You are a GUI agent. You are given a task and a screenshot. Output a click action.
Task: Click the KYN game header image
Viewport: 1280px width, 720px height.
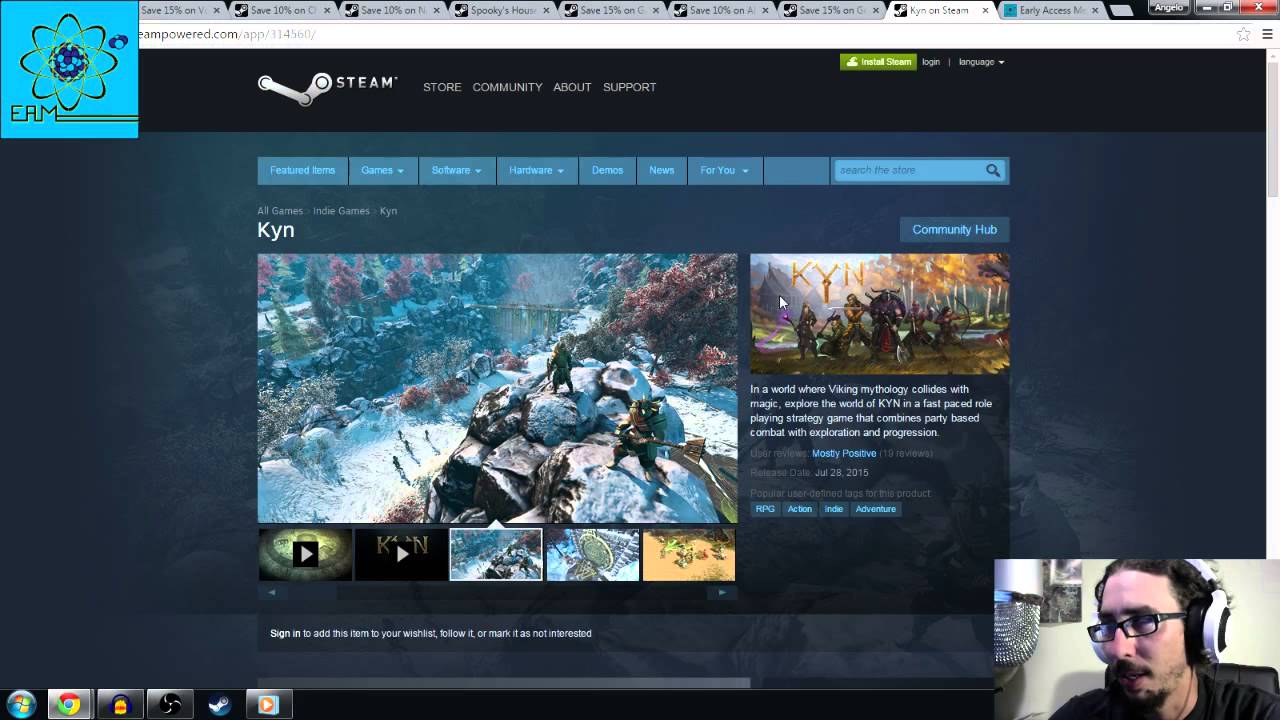coord(880,314)
